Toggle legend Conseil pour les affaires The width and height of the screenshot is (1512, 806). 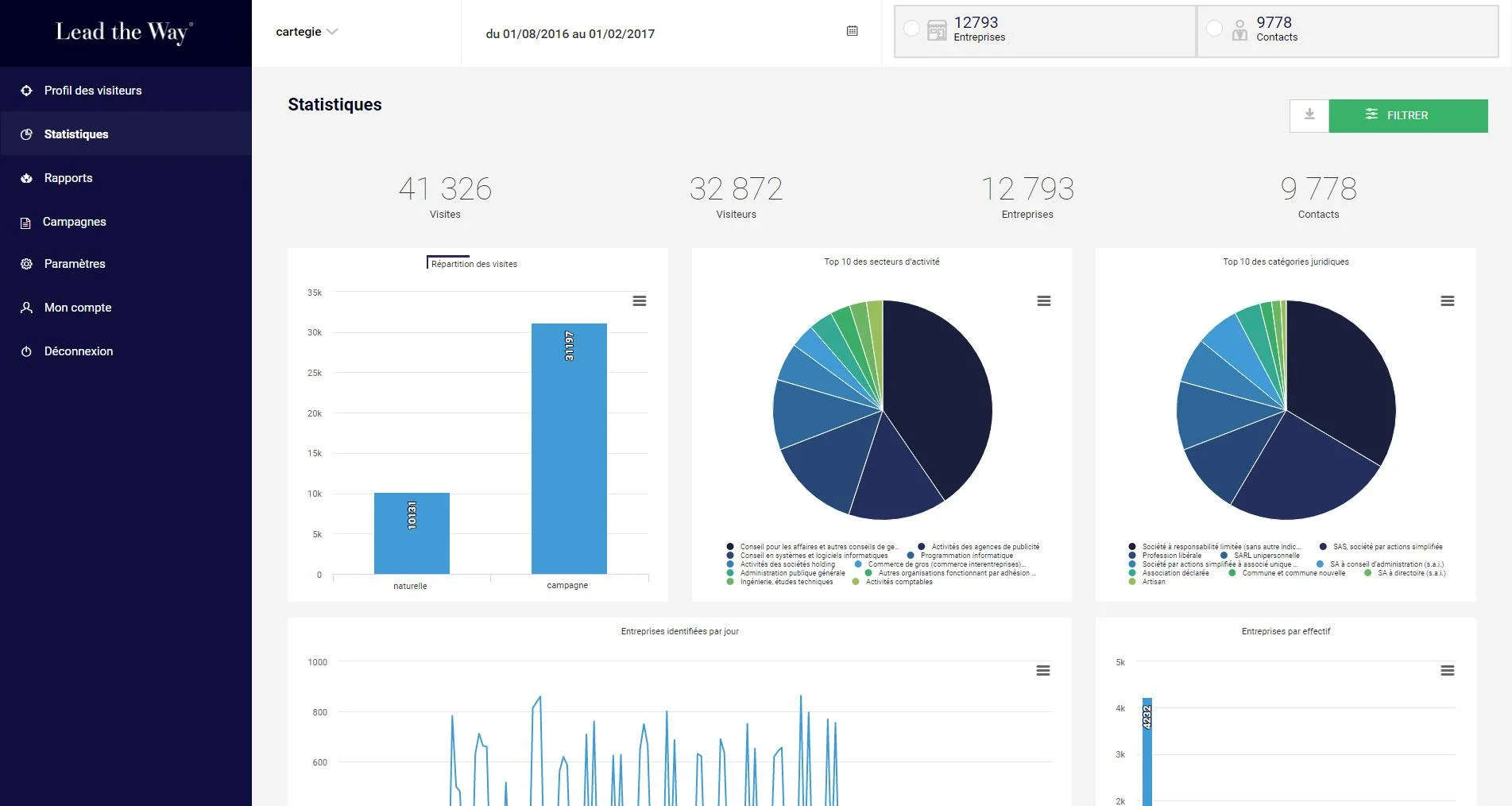(x=814, y=547)
